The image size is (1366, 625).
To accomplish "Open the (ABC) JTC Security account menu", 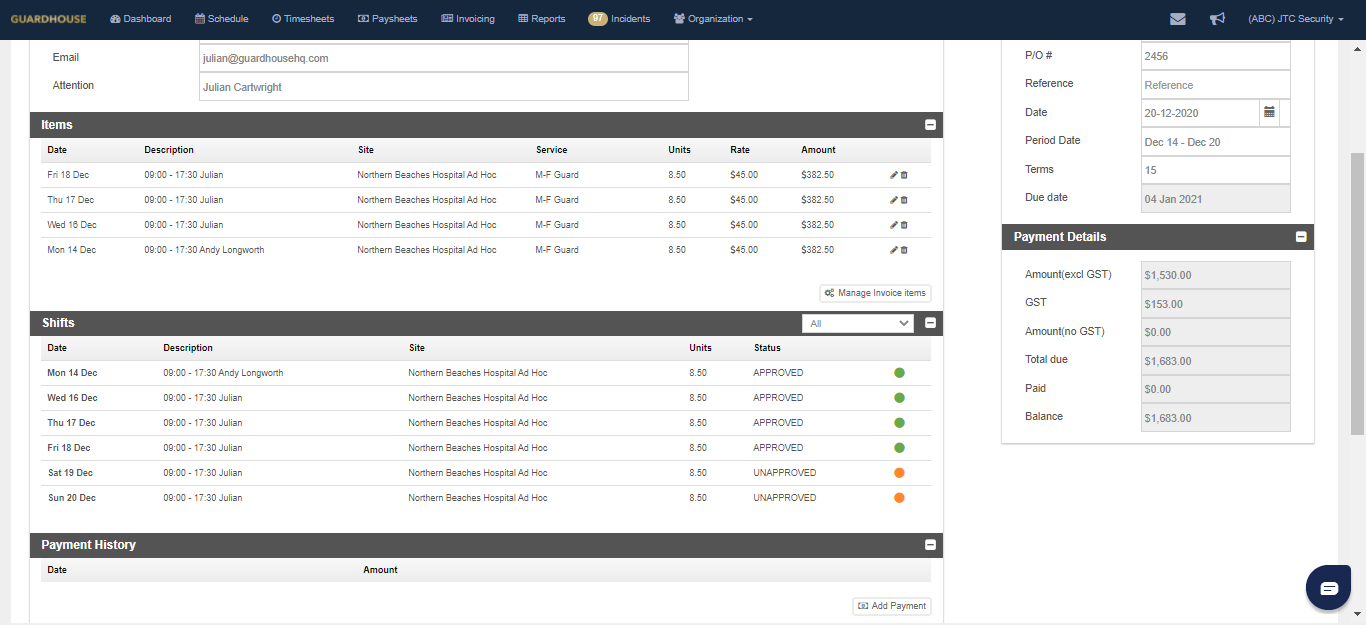I will click(x=1296, y=19).
